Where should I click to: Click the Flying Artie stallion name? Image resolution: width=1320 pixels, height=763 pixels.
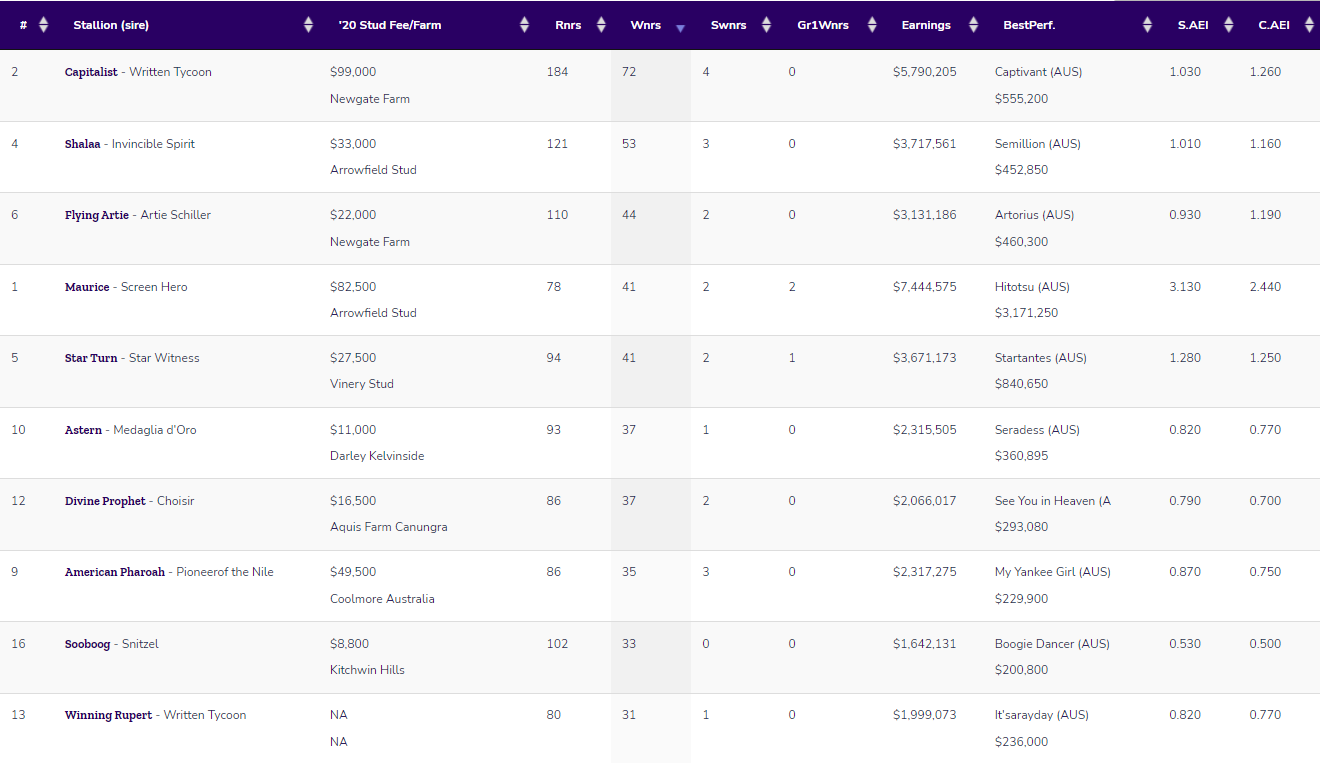click(x=97, y=215)
